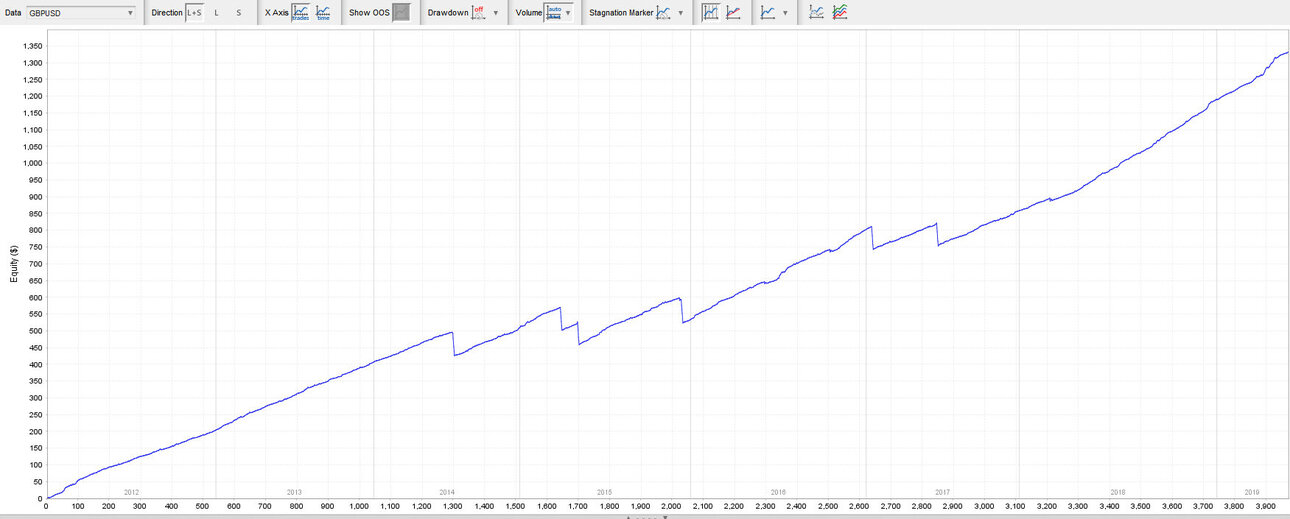Click the single-line equity chart icon
1290x519 pixels.
817,13
